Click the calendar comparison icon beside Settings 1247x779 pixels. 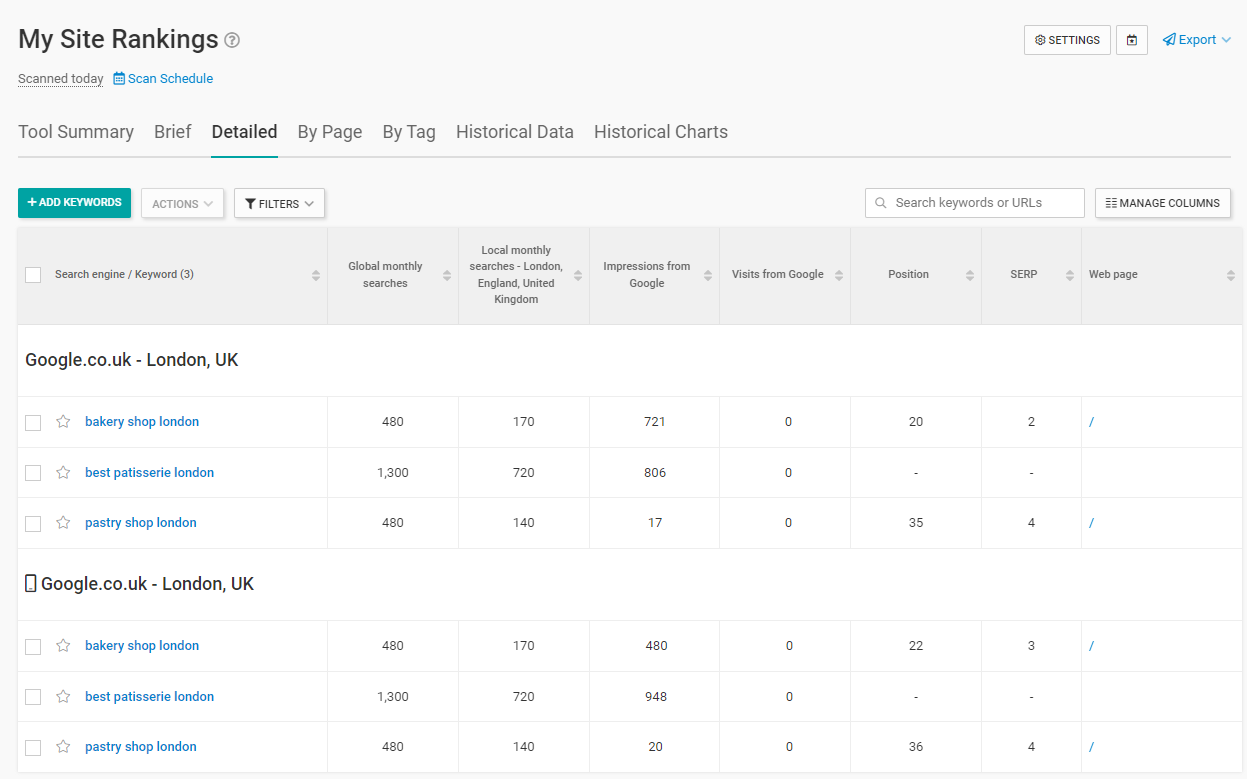pyautogui.click(x=1131, y=39)
